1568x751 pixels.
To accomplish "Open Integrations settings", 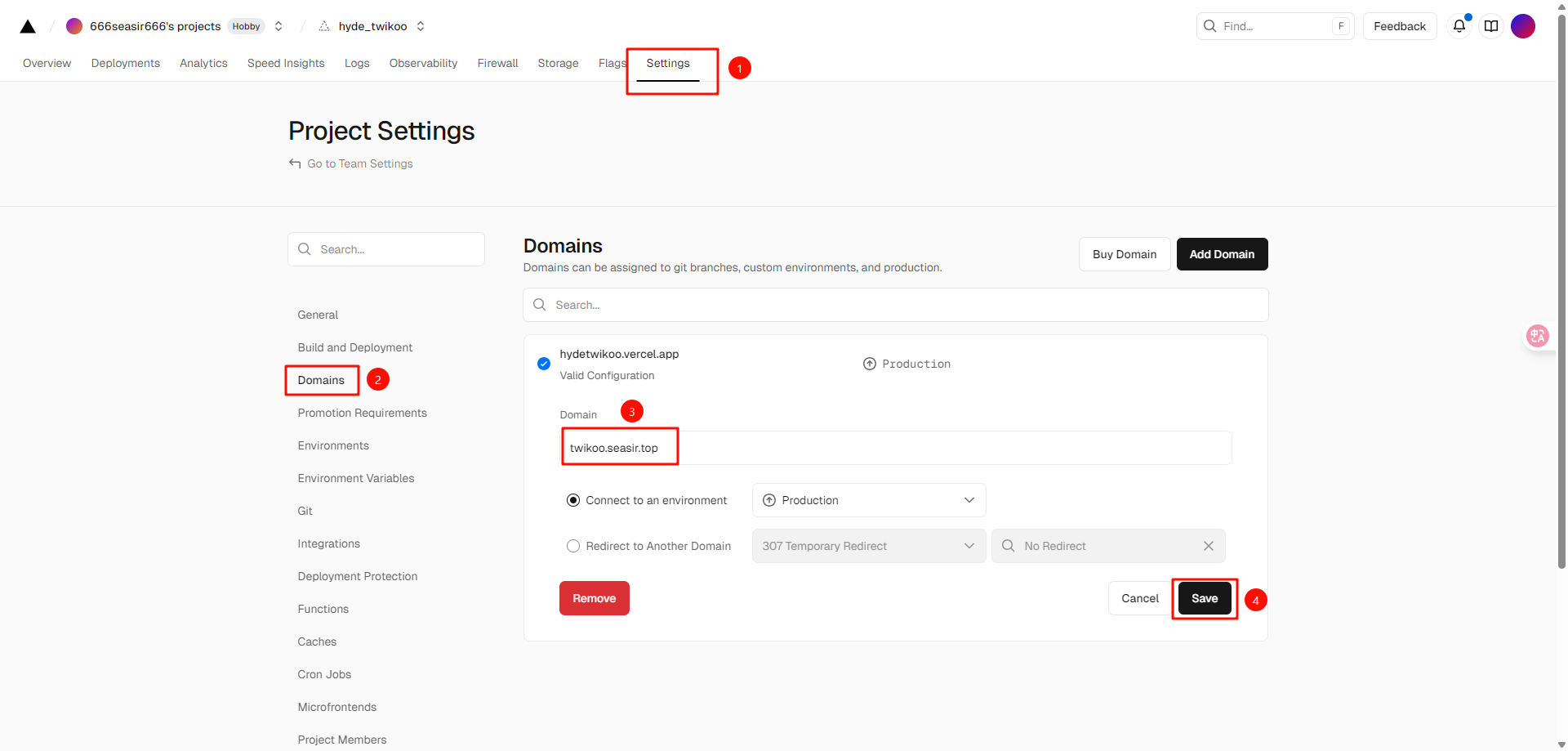I will coord(329,543).
